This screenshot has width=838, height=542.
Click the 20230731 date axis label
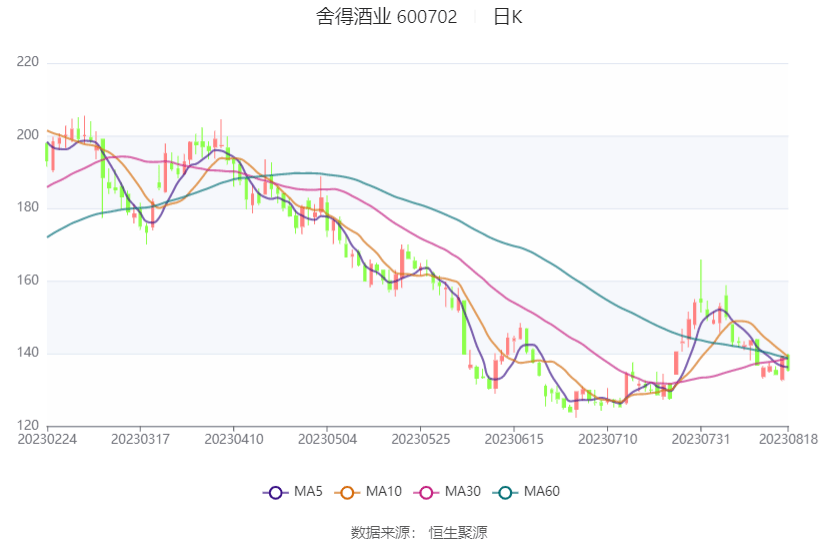(700, 439)
